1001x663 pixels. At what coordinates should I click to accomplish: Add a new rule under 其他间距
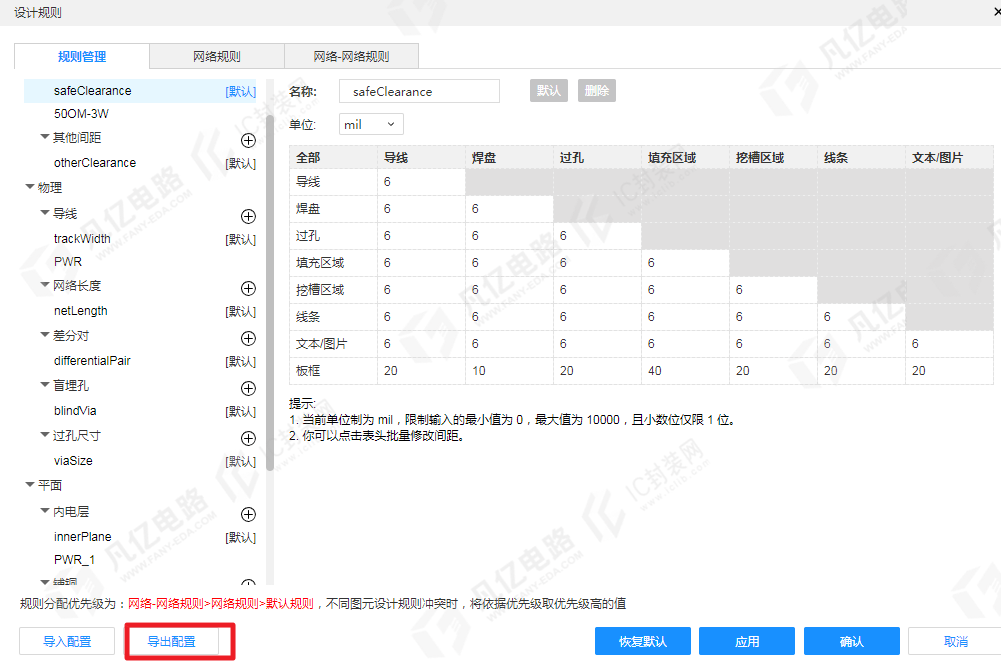tap(248, 140)
